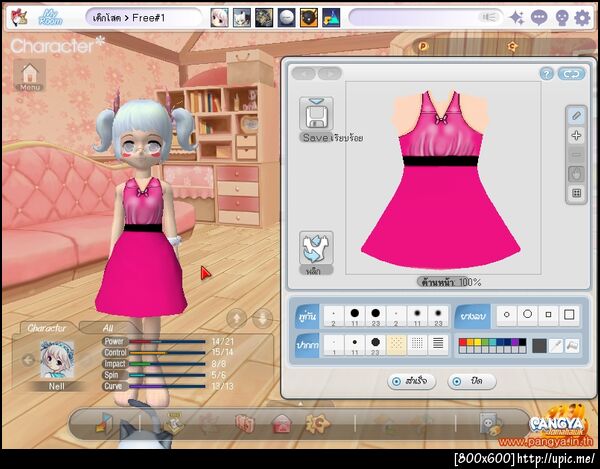Click the black cat avatar in top bar
The width and height of the screenshot is (600, 469).
pos(309,18)
